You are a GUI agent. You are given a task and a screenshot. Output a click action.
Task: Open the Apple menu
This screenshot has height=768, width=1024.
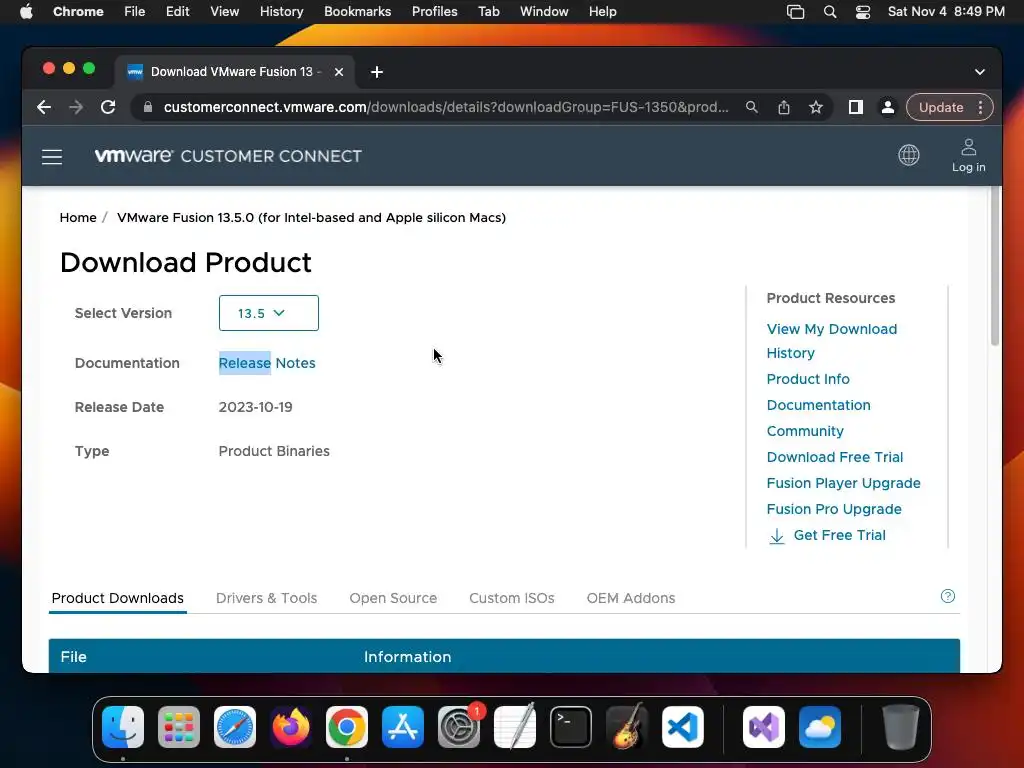[x=26, y=12]
